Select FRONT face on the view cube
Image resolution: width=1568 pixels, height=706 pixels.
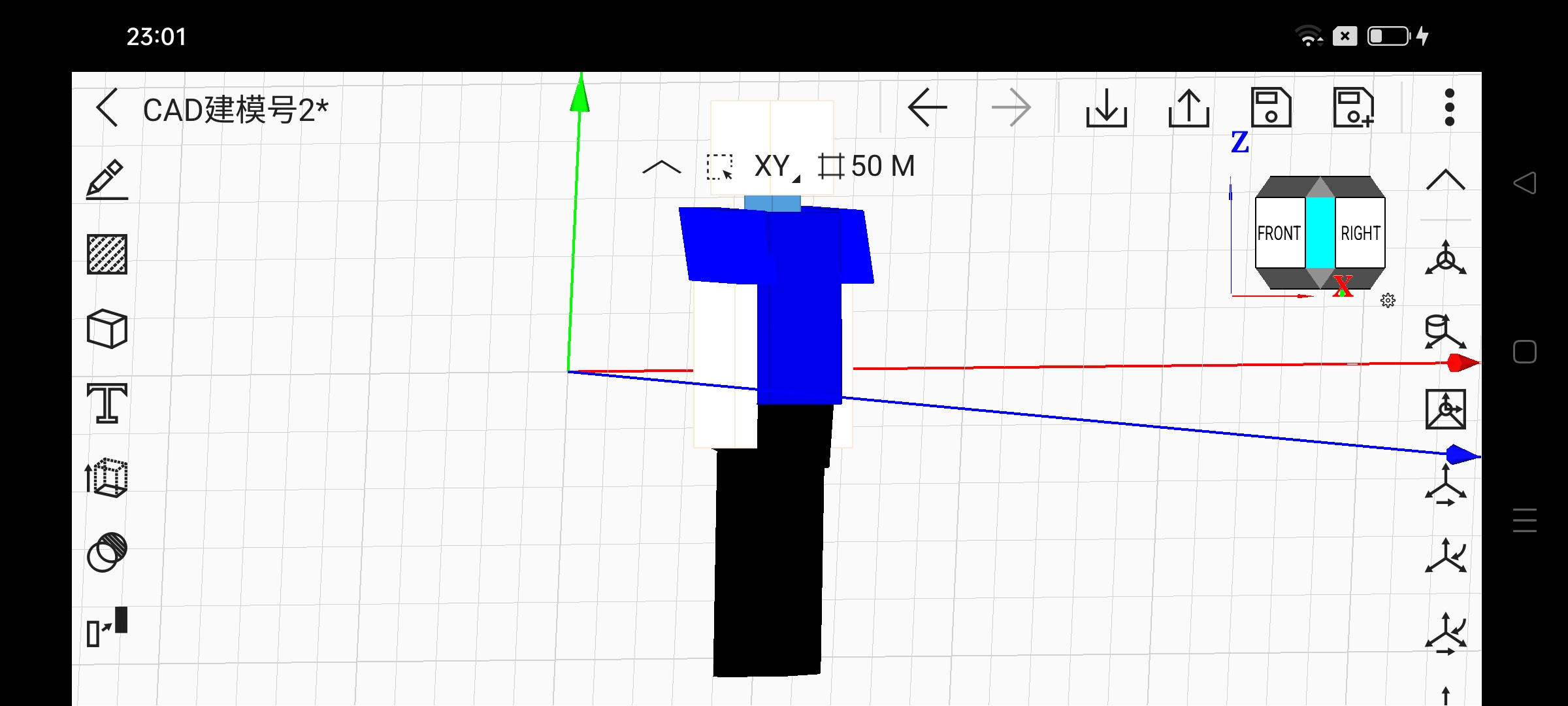(1280, 233)
